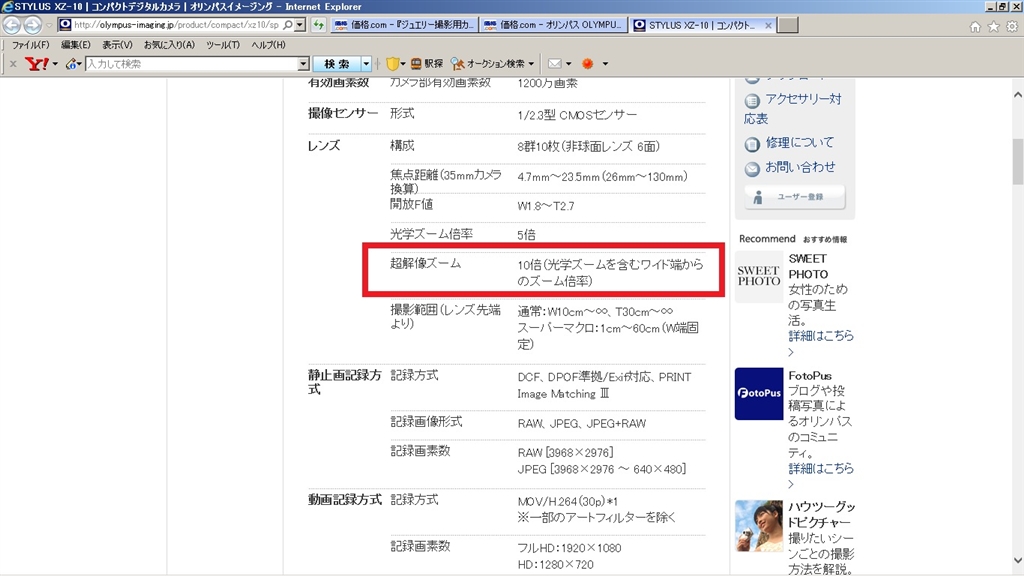Click the Yahoo! Y! logo icon
Screen dimensions: 1024x576
point(37,63)
